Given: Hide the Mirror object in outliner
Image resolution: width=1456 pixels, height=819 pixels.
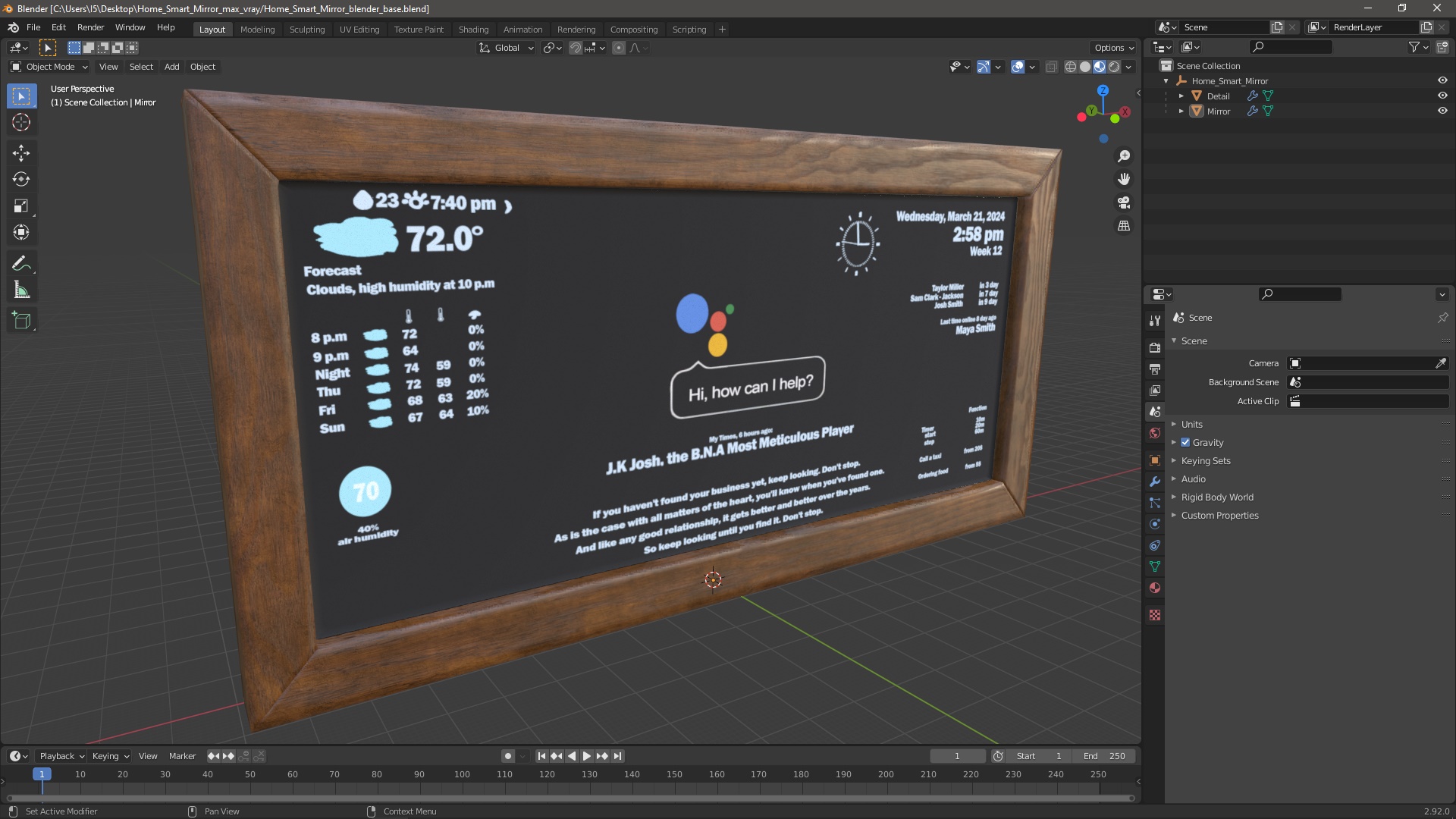Looking at the screenshot, I should 1442,111.
